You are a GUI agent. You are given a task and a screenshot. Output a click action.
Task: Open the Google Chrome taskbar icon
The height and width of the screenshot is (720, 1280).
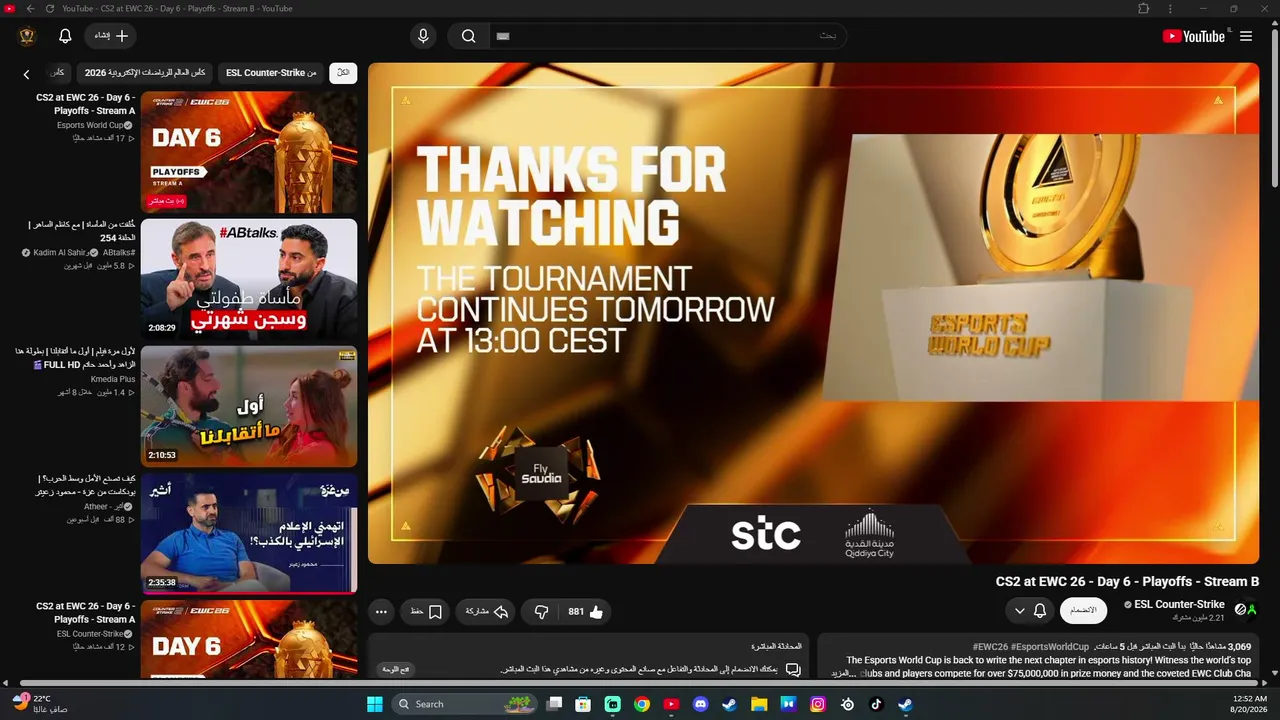[642, 704]
